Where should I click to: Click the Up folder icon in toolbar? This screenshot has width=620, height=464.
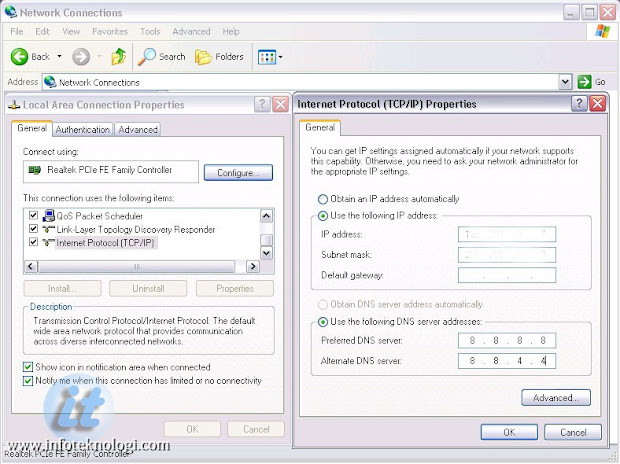(x=119, y=57)
